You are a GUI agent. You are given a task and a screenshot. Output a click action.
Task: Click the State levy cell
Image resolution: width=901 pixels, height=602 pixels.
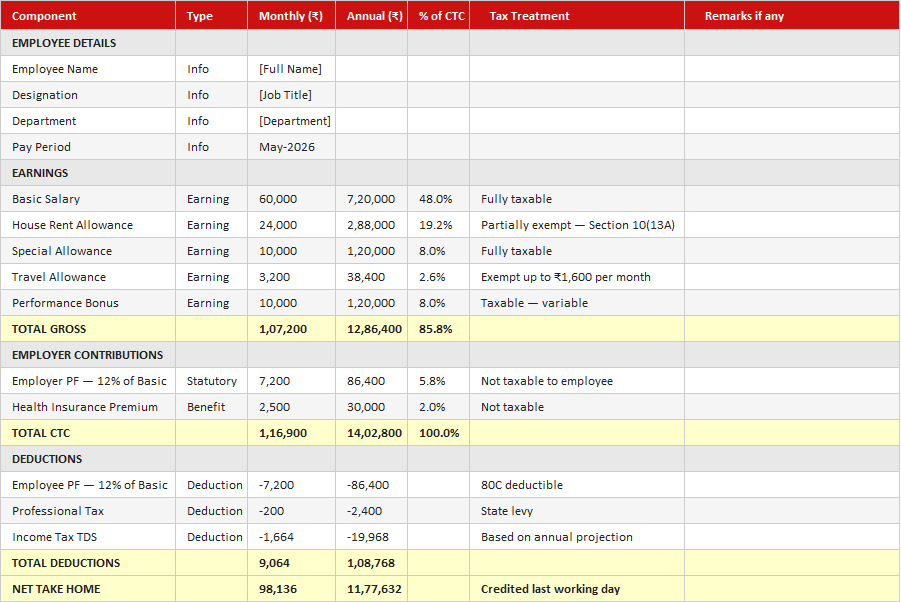(577, 511)
